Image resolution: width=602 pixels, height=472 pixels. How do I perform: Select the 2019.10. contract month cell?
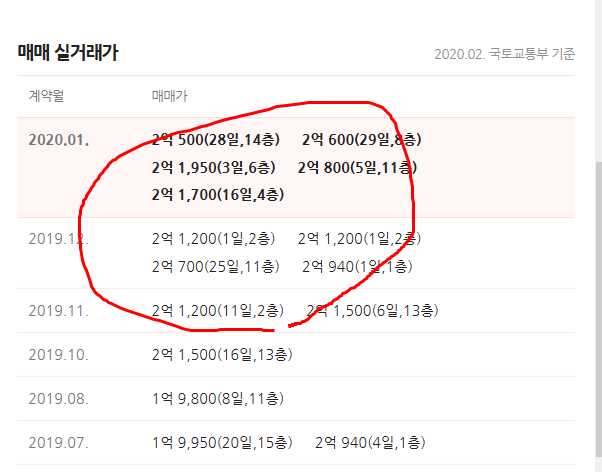click(59, 355)
